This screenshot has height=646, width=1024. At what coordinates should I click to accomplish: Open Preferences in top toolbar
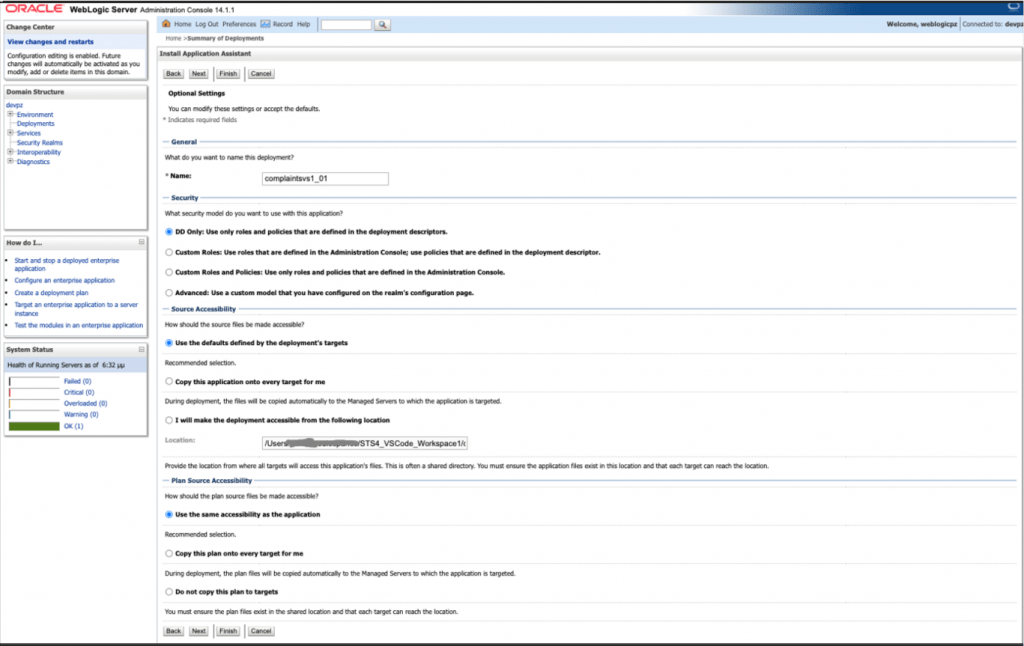(239, 24)
